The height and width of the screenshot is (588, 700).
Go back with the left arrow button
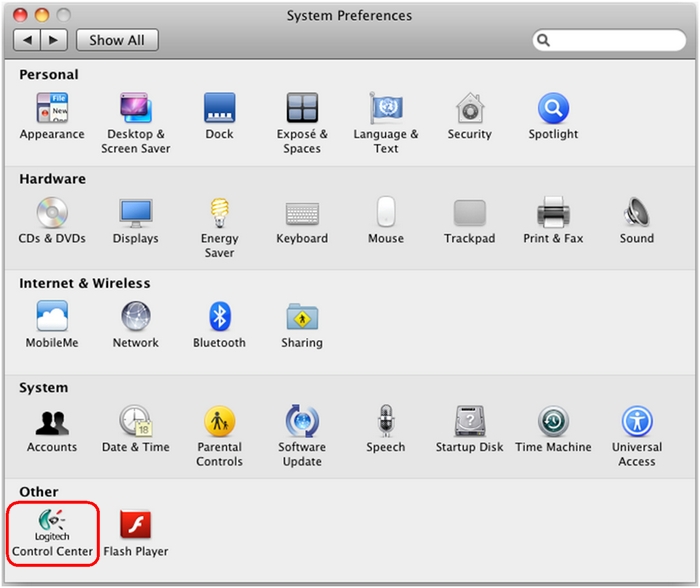pos(27,40)
